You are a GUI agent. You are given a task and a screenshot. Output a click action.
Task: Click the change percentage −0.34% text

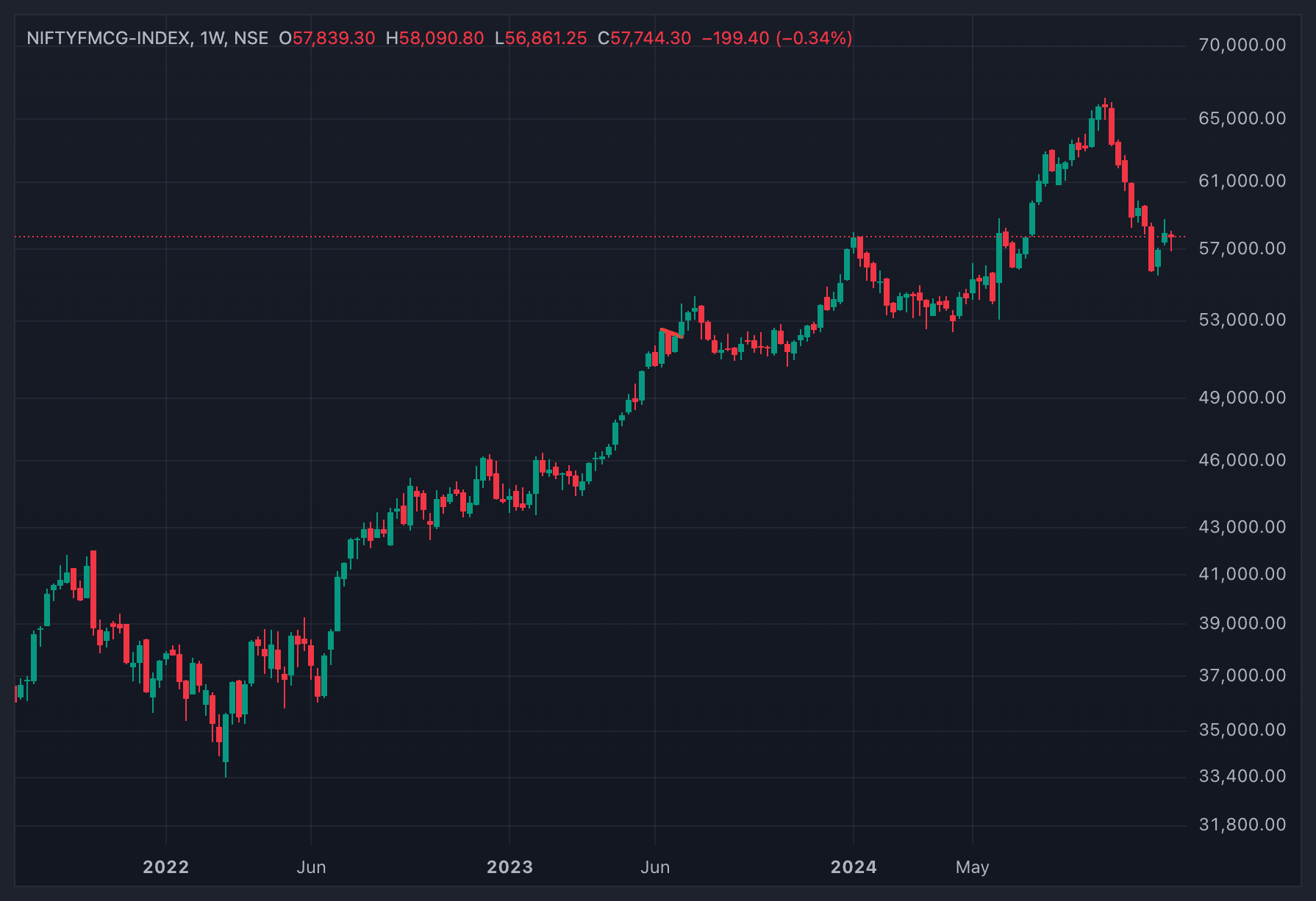(815, 38)
